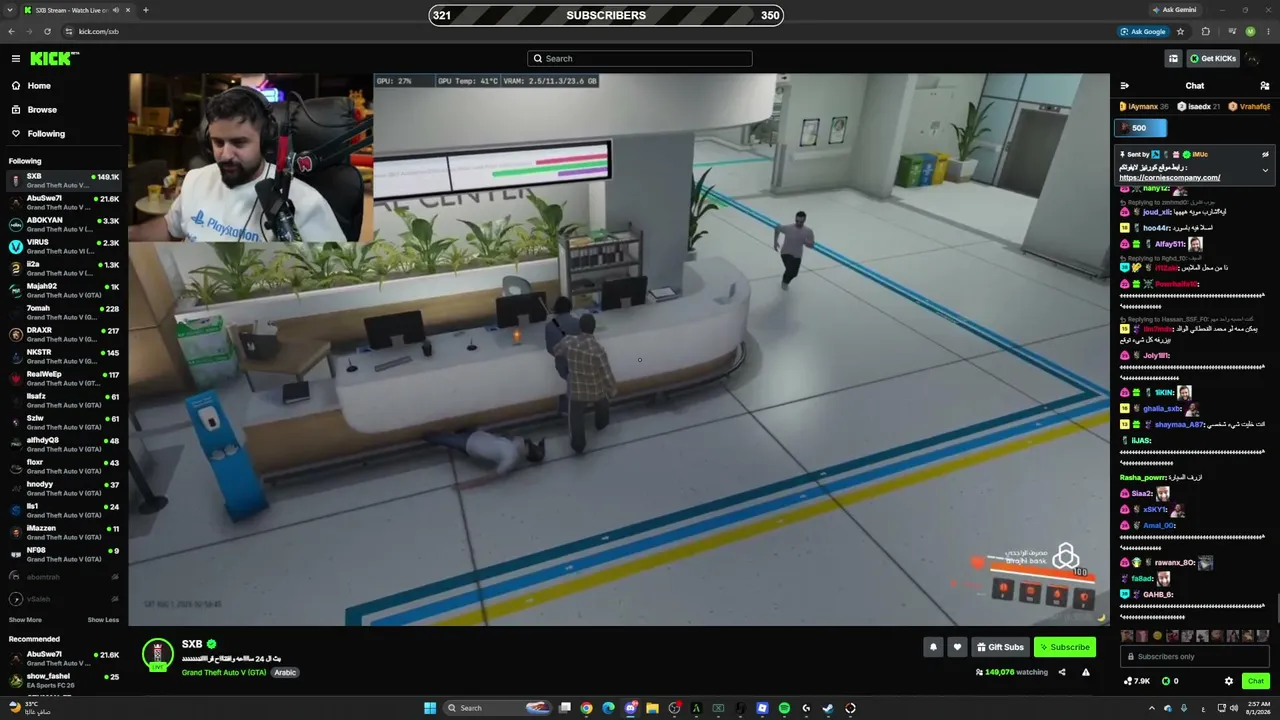Open a new browser tab
The height and width of the screenshot is (720, 1280).
tap(146, 10)
